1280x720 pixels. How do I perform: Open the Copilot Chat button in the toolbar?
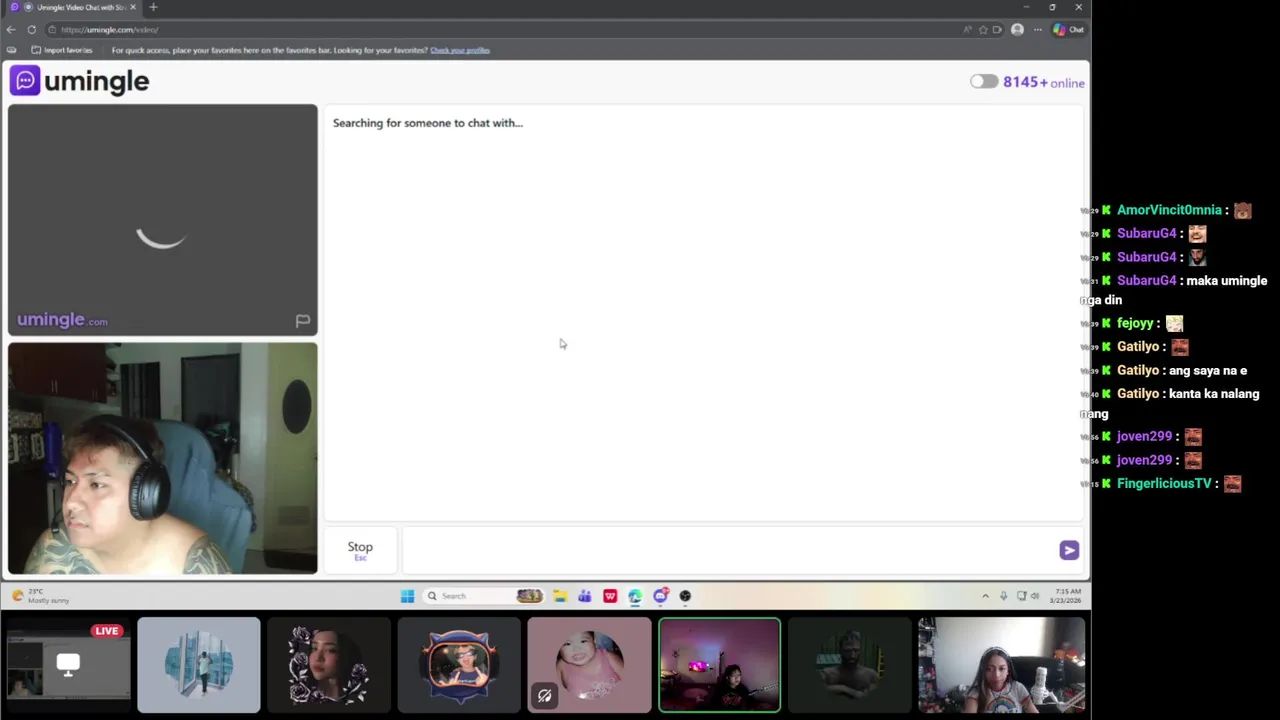click(1068, 30)
